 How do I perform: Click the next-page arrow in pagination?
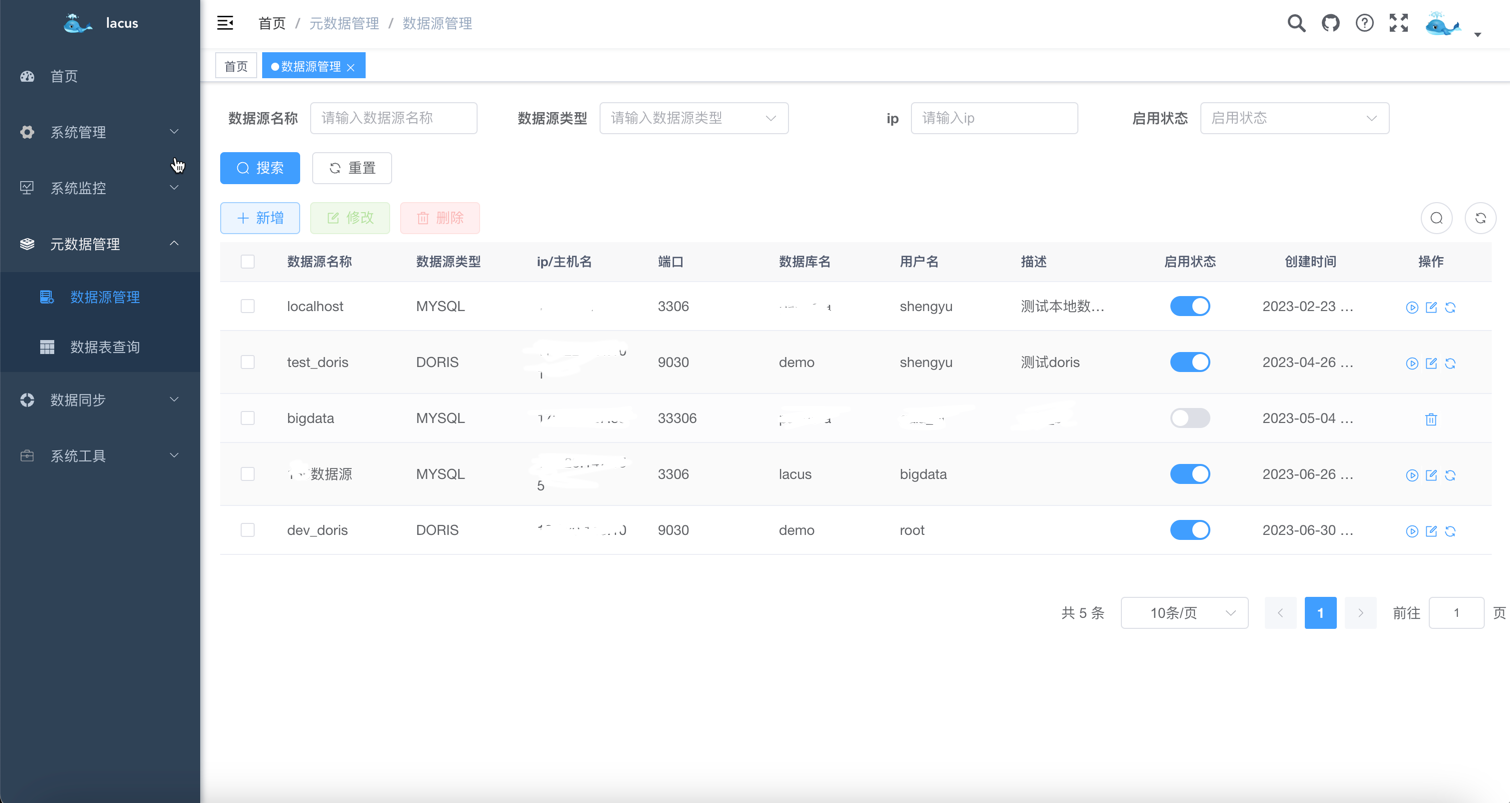click(1360, 613)
